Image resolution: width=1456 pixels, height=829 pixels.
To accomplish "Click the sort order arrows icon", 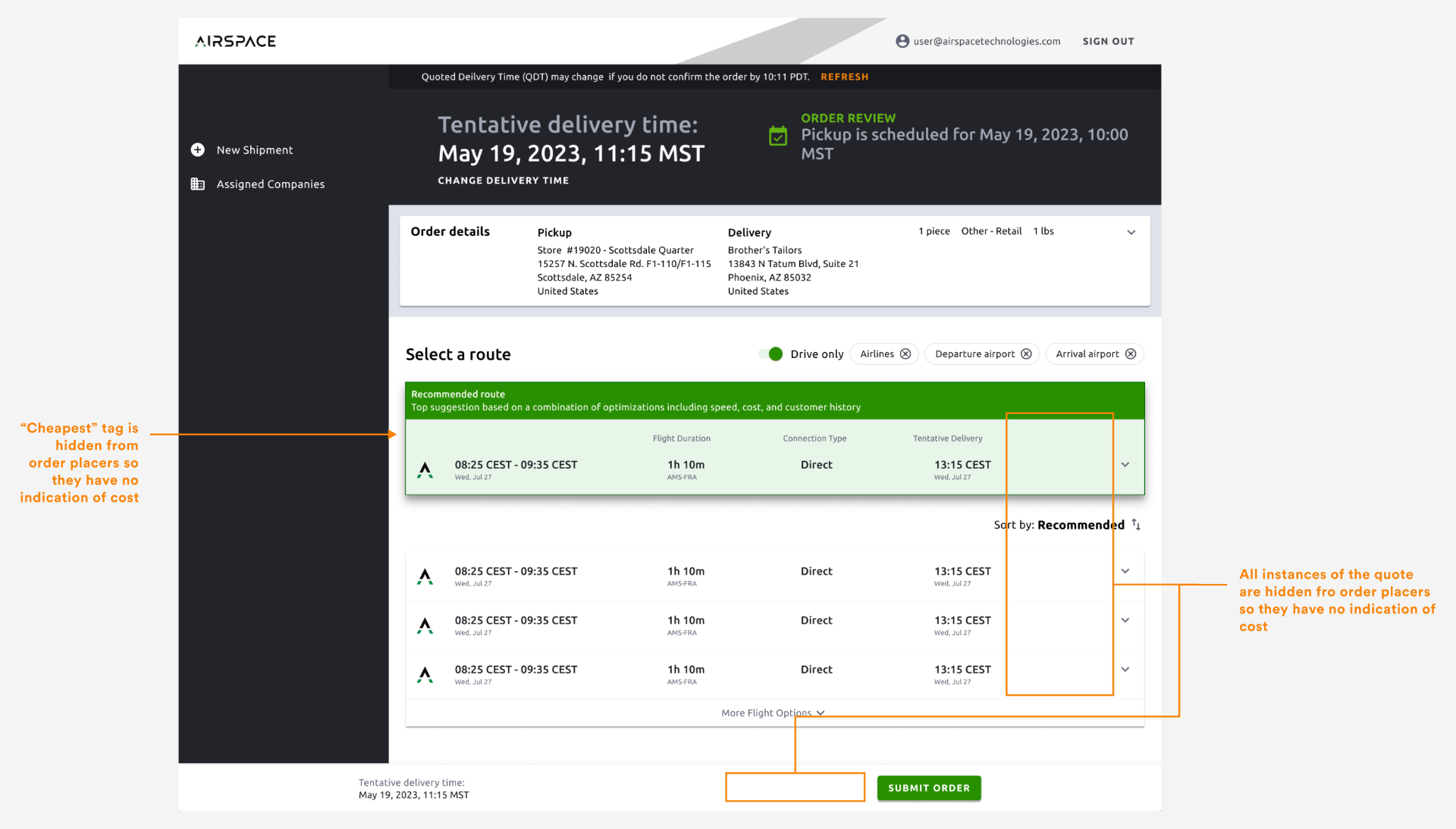I will tap(1136, 524).
